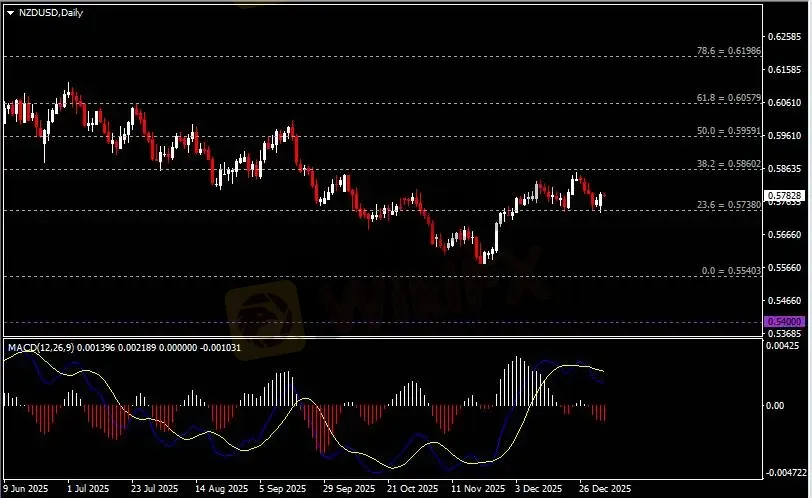This screenshot has height=498, width=812.
Task: Click the 14 Aug 2025 date label
Action: click(222, 489)
